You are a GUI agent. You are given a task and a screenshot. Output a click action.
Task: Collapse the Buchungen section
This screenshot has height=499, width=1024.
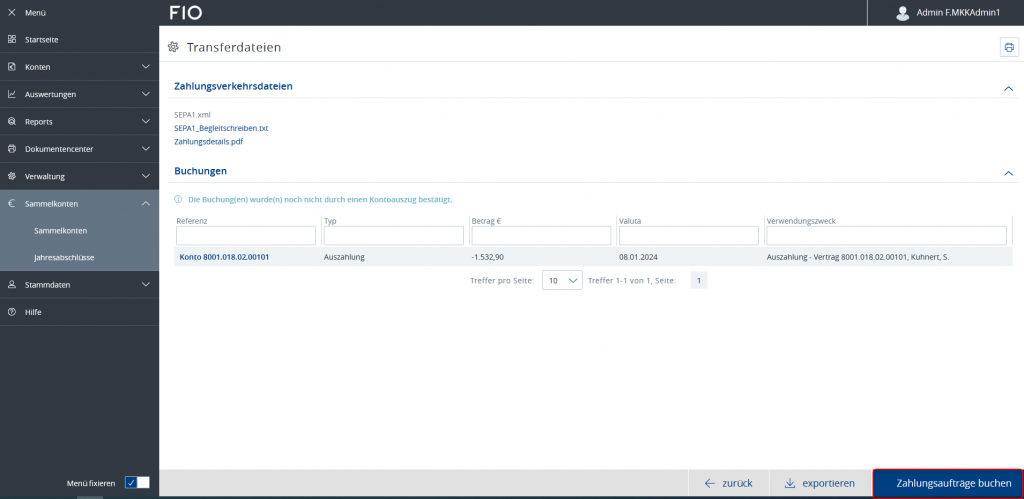(1008, 172)
